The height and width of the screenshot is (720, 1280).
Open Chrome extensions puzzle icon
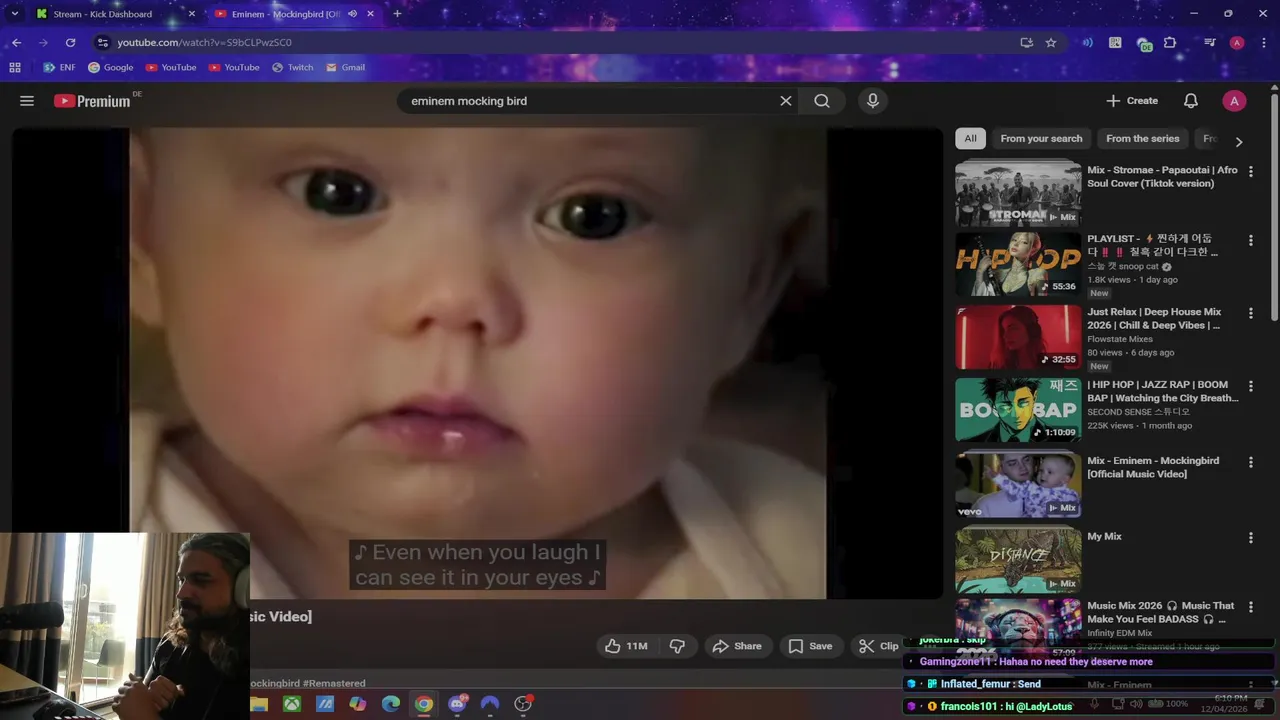coord(1171,43)
